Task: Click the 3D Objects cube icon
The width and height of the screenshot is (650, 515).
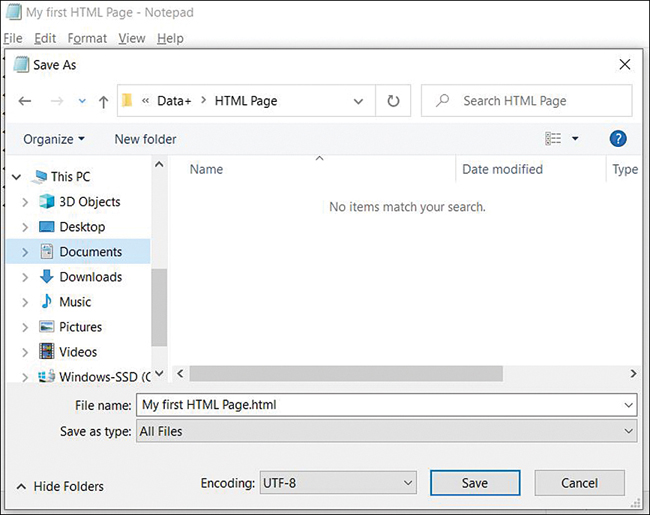Action: pyautogui.click(x=46, y=202)
